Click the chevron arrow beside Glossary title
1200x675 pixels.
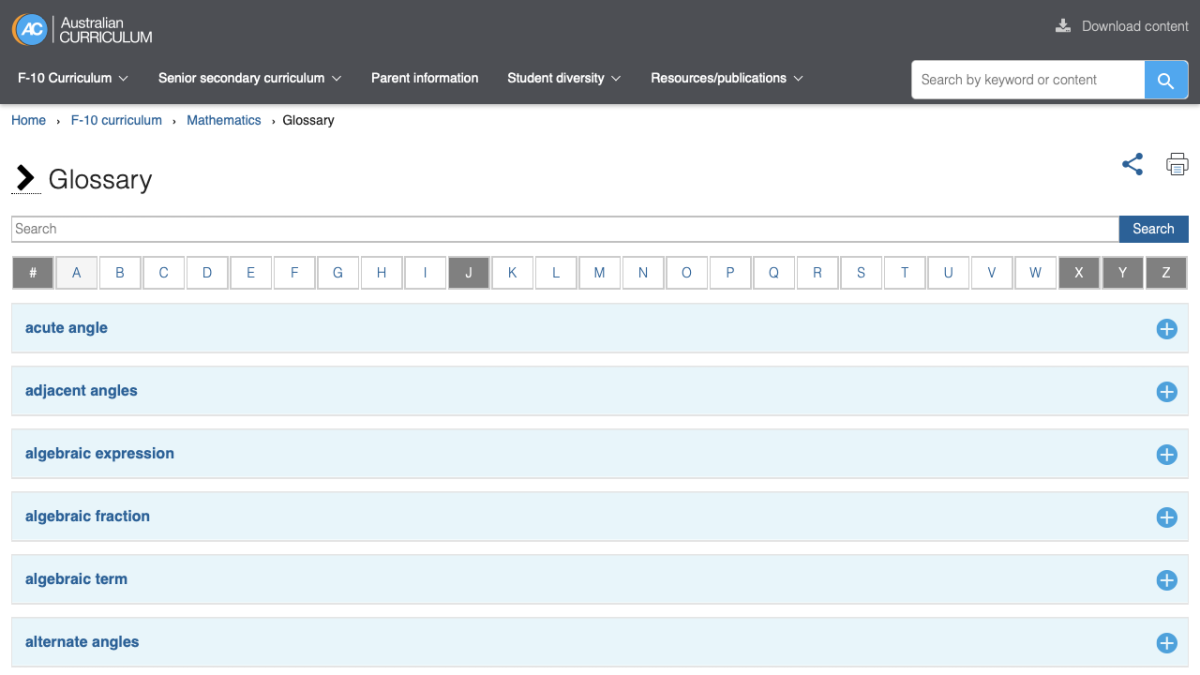(x=25, y=178)
